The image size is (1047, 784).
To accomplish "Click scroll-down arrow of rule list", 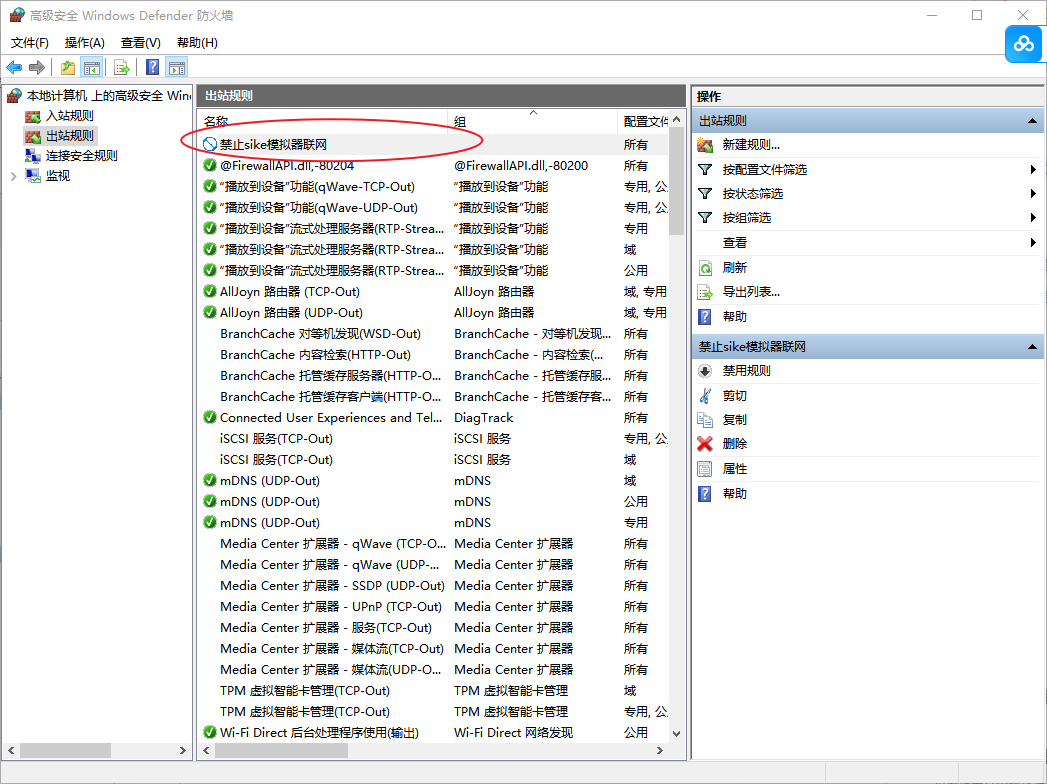I will pos(676,733).
